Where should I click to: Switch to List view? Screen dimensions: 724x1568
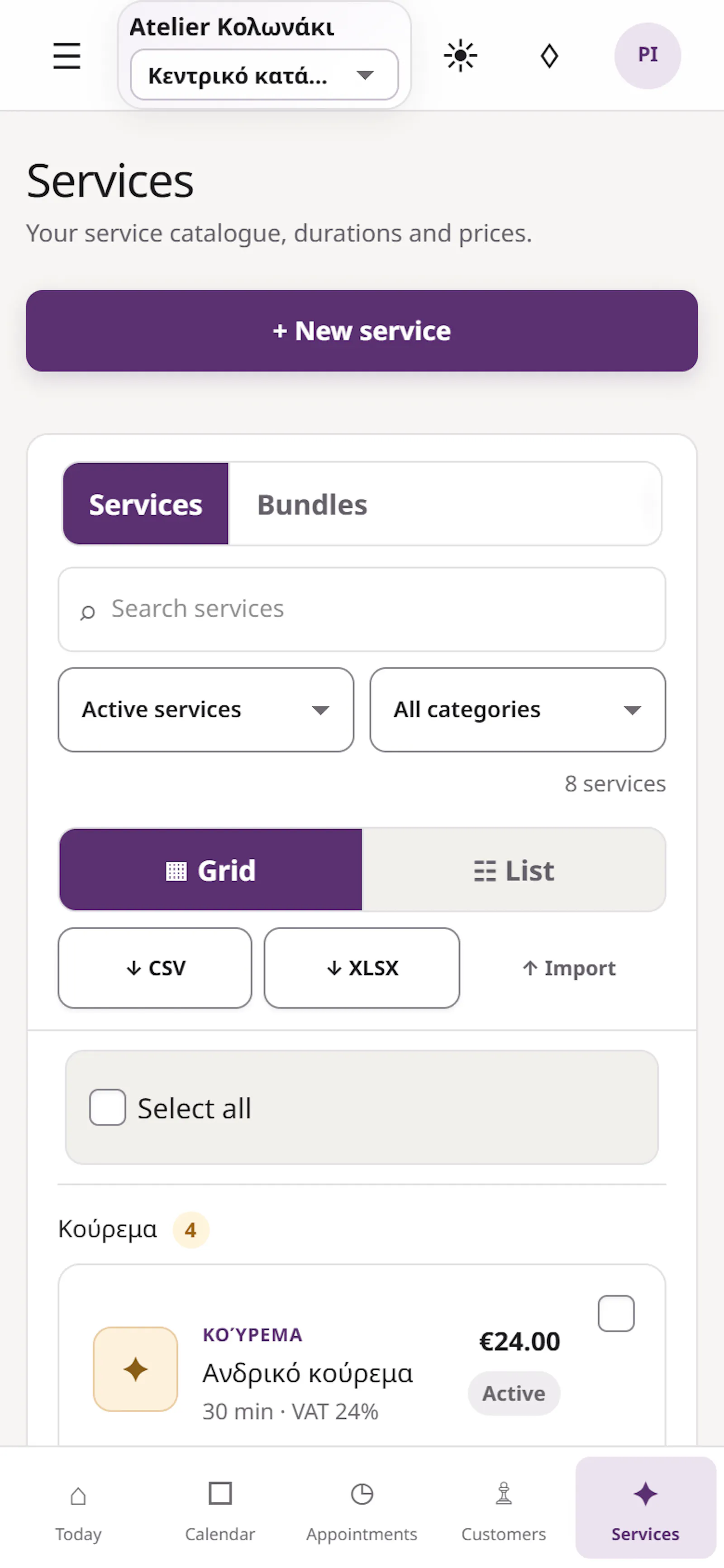(514, 870)
